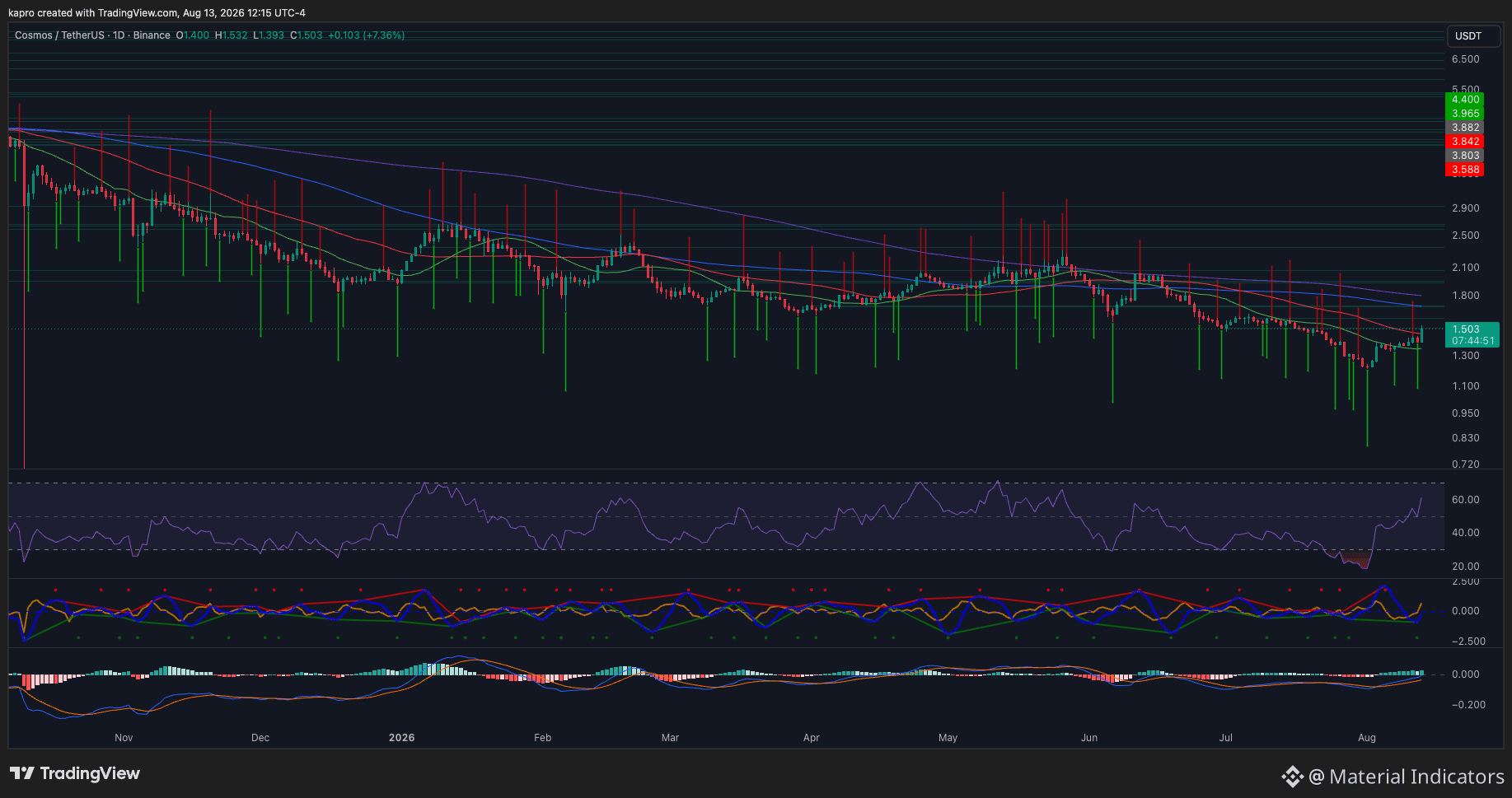
Task: Click the Cosmos / TetherUS symbol title
Action: pos(92,35)
